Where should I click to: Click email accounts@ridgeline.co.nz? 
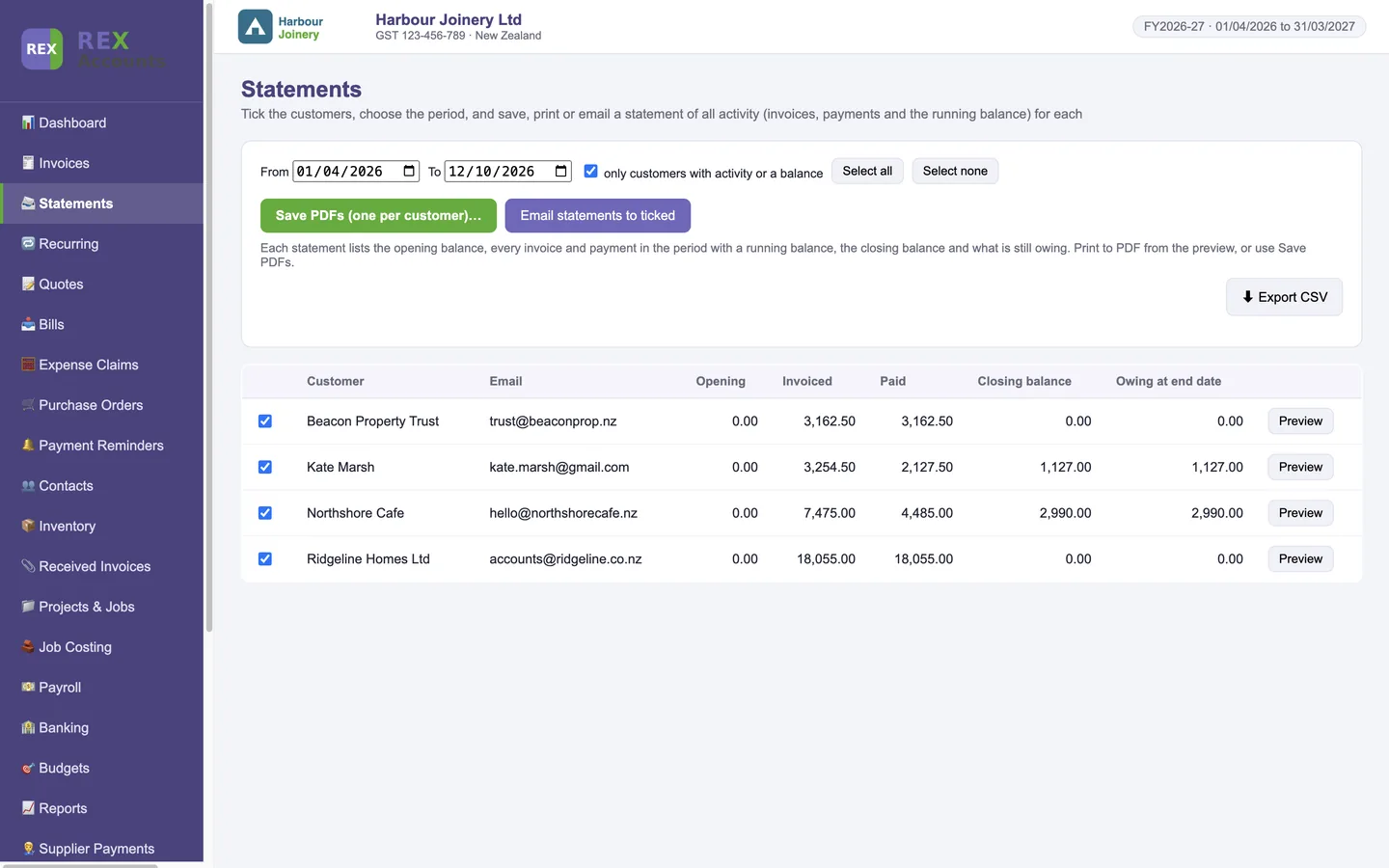565,559
